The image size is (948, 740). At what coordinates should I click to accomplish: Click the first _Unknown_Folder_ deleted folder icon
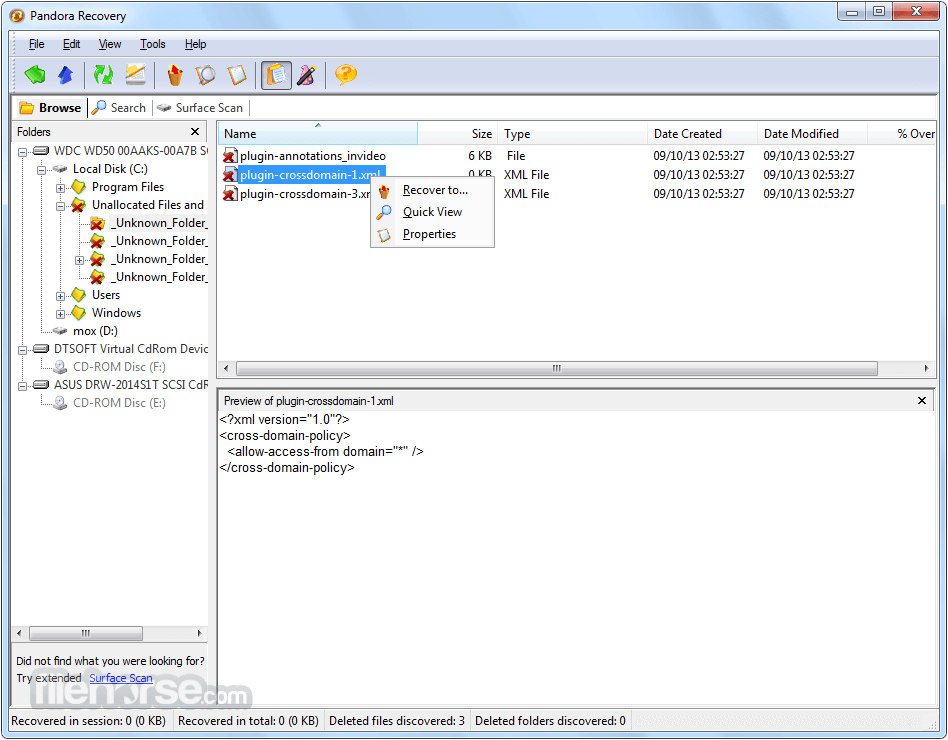(x=97, y=224)
